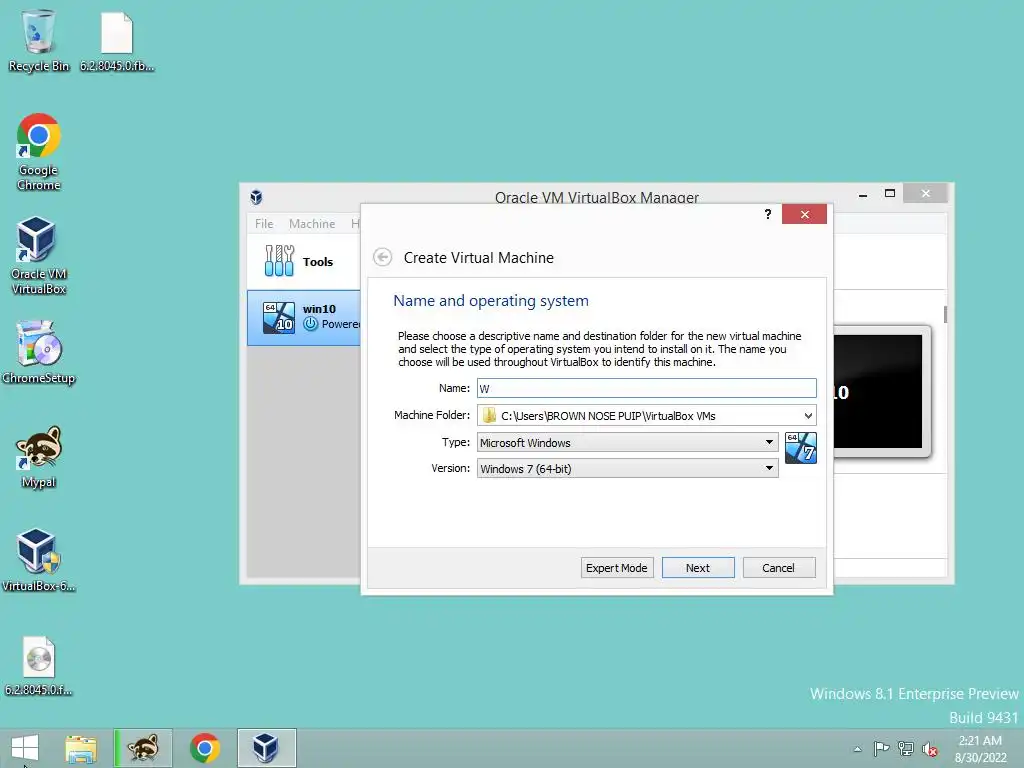Select the Oracle VM VirtualBox desktop shortcut
Viewport: 1024px width, 768px height.
[x=39, y=256]
